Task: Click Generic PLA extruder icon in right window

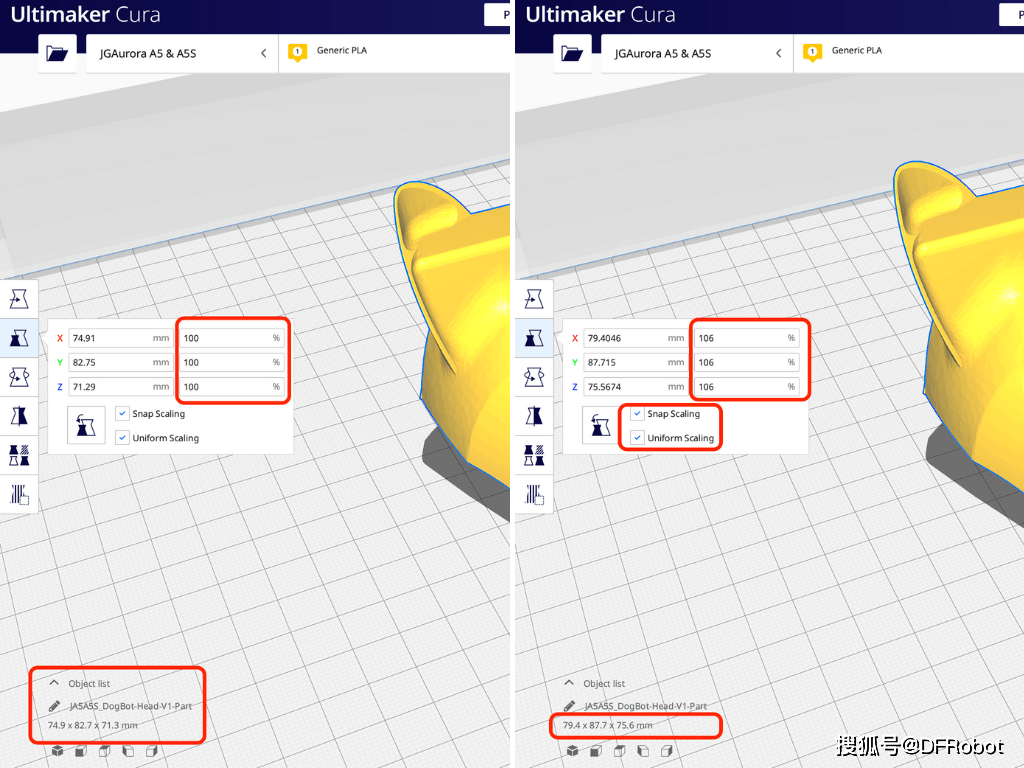Action: (x=812, y=52)
